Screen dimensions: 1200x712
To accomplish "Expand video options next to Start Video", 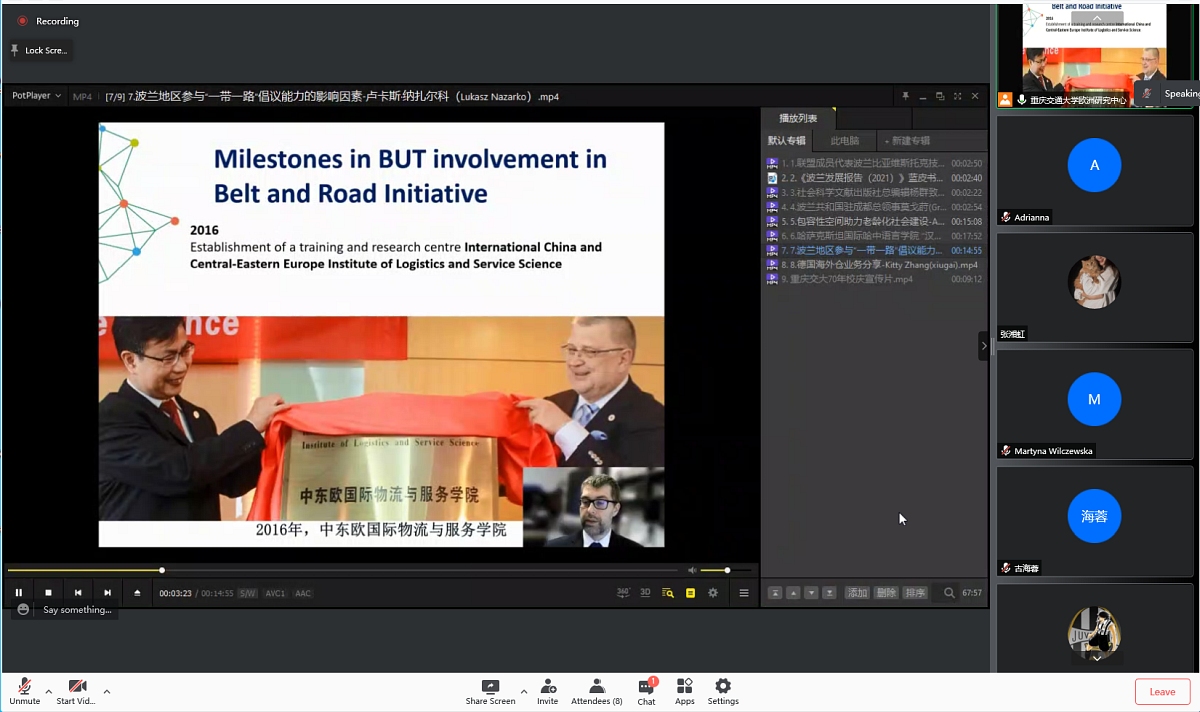I will [106, 691].
